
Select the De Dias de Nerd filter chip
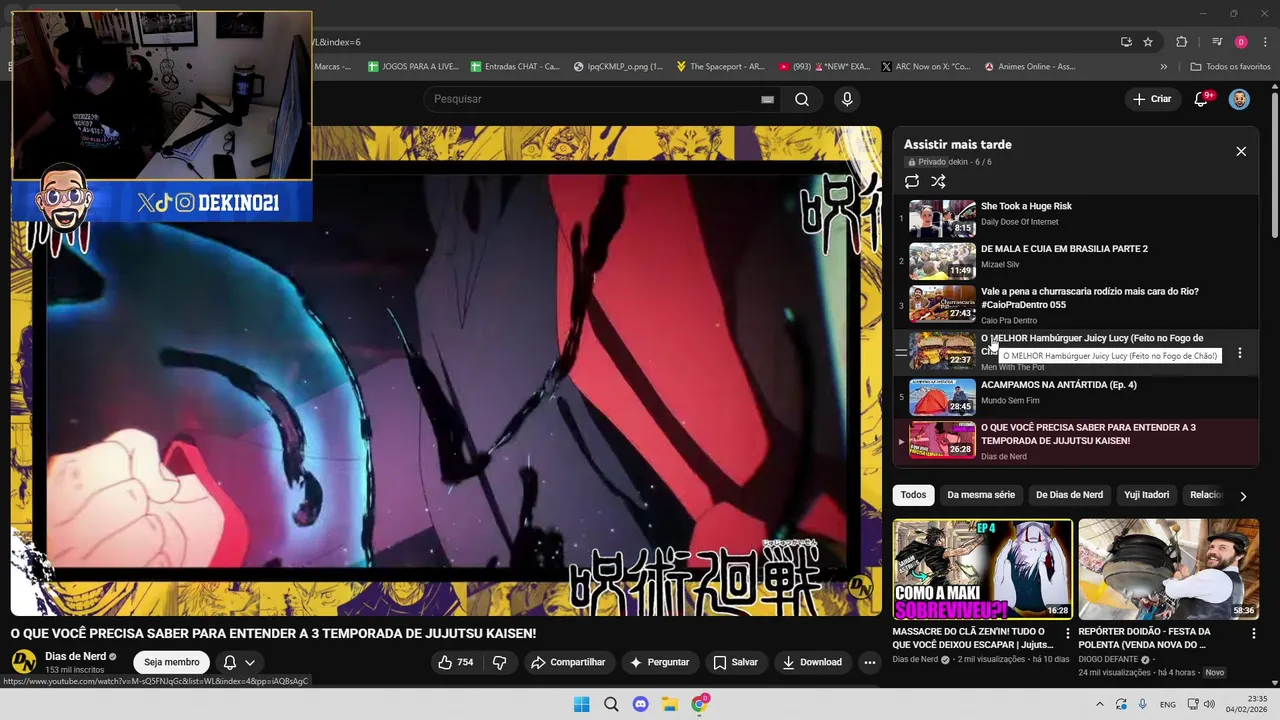pyautogui.click(x=1069, y=495)
